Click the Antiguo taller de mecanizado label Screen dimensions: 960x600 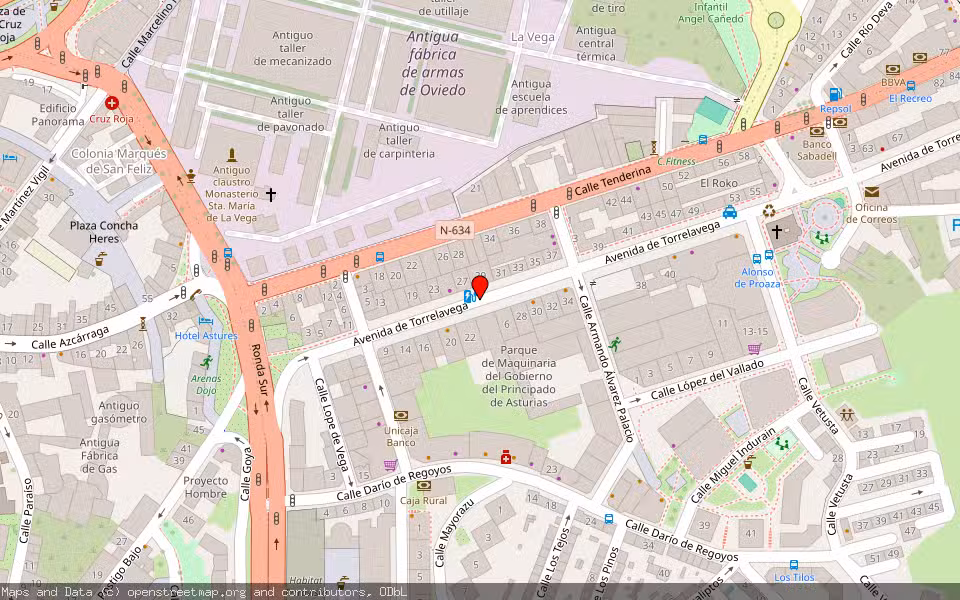coord(293,48)
